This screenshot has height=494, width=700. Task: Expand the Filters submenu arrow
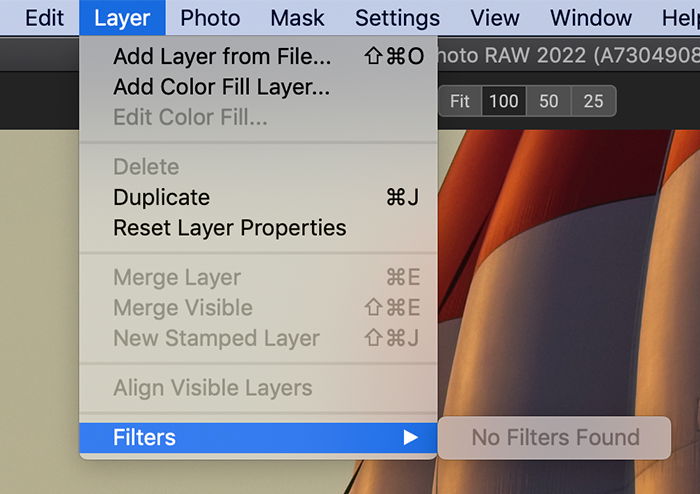click(410, 437)
